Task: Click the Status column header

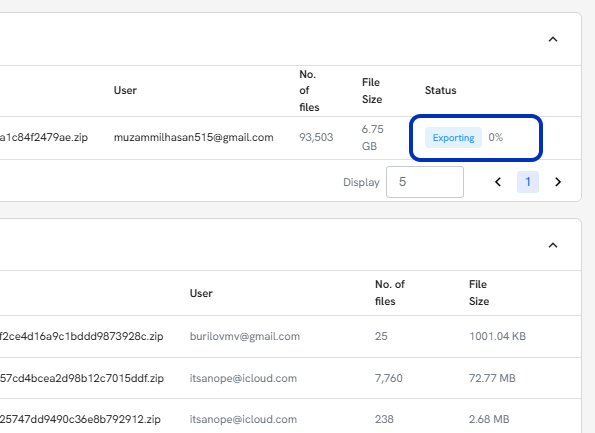Action: click(441, 90)
